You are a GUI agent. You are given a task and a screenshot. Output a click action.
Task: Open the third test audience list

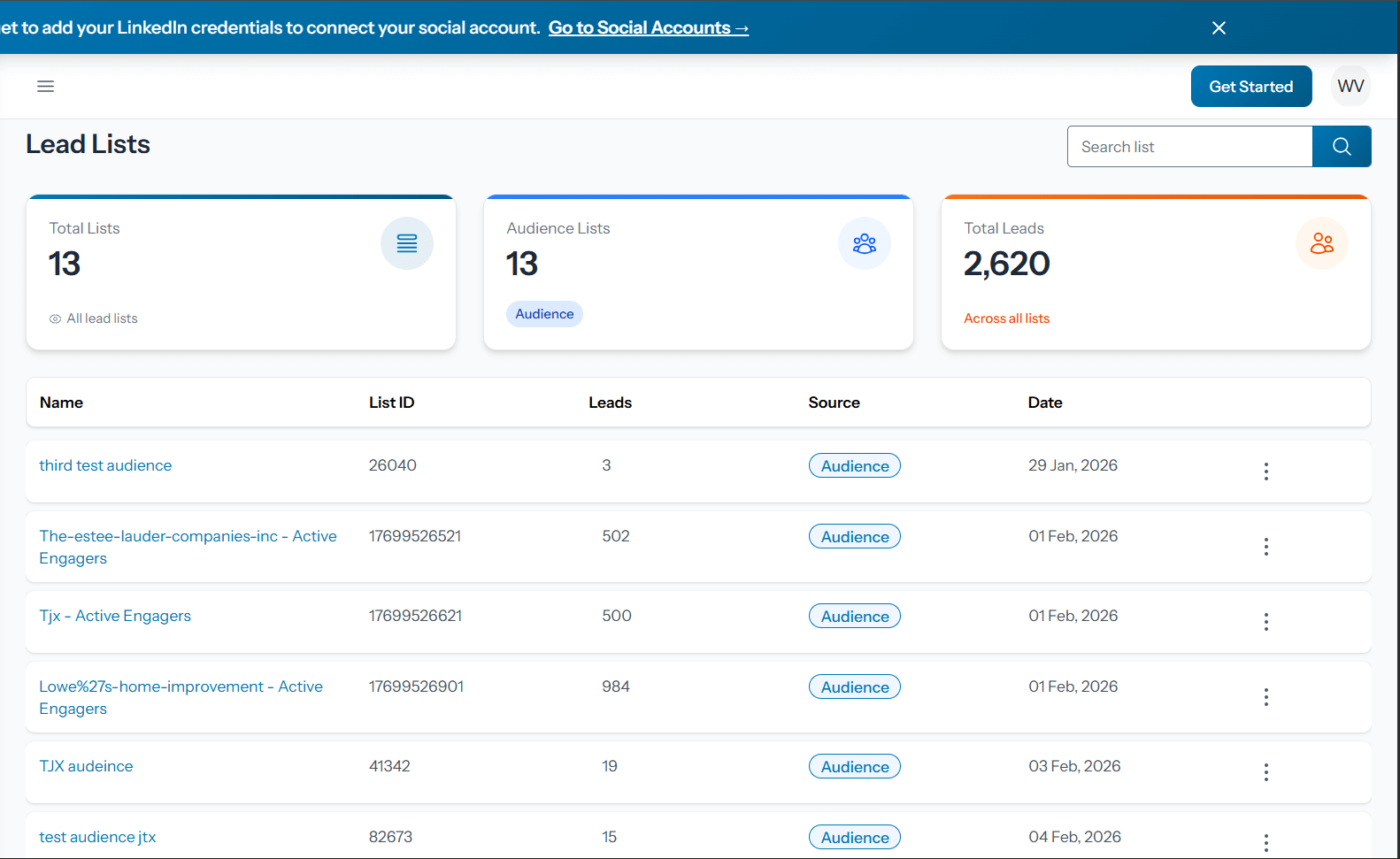tap(105, 465)
